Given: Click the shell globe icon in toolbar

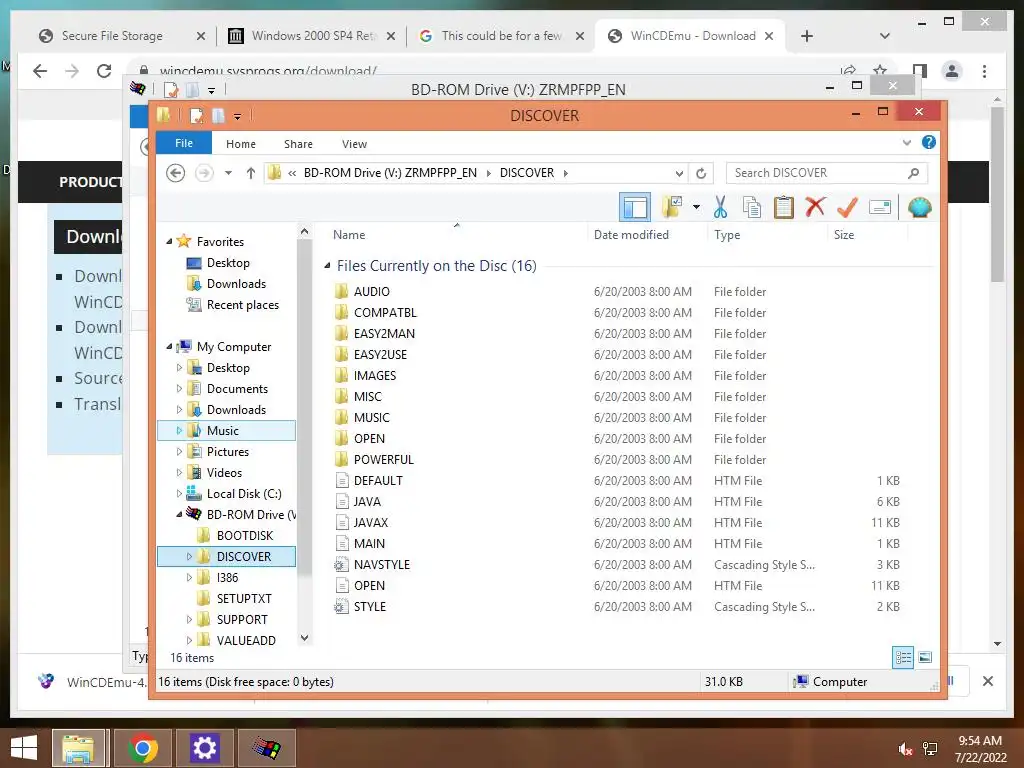Looking at the screenshot, I should [920, 208].
